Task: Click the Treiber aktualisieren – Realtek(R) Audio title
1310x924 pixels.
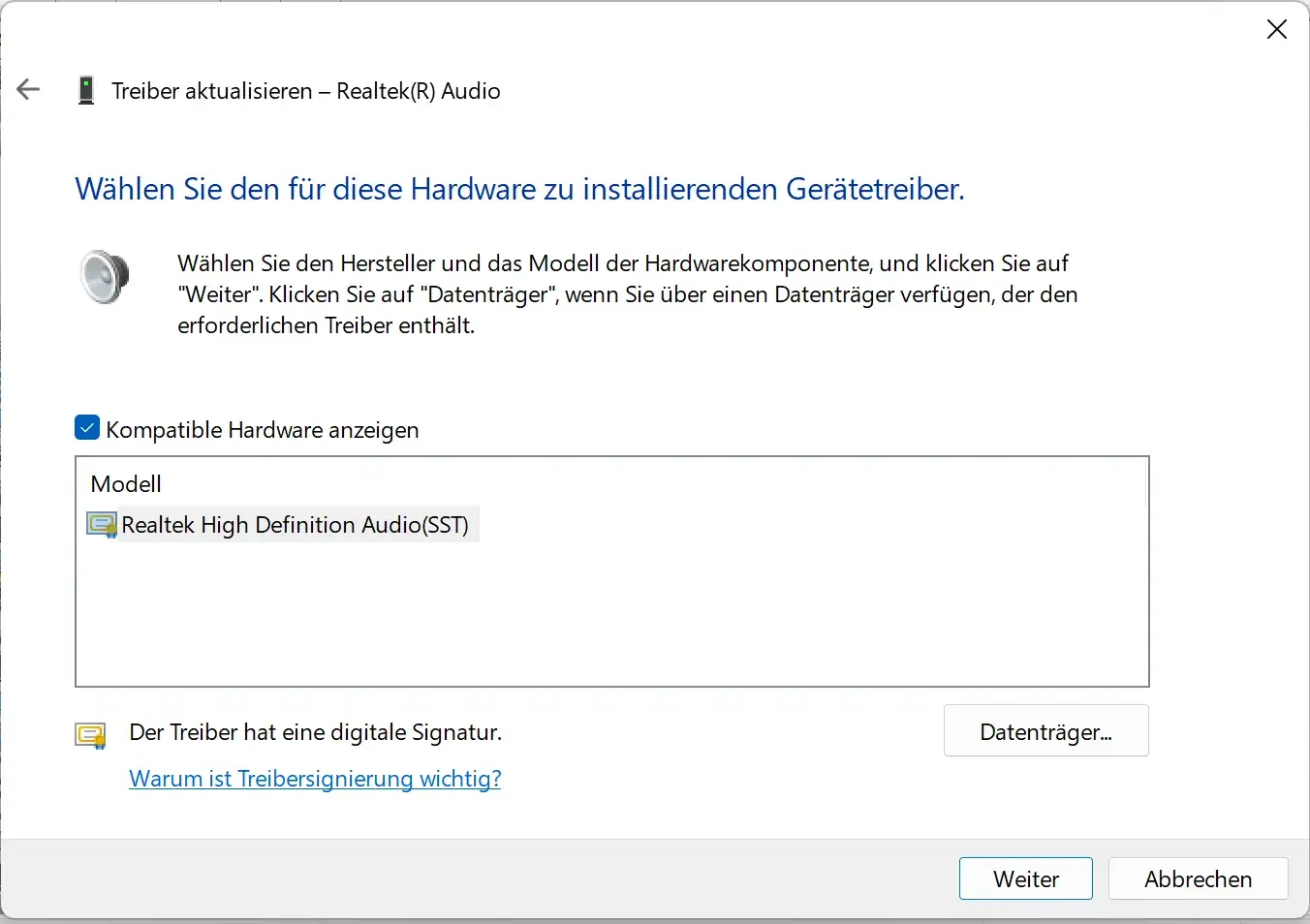Action: (306, 91)
